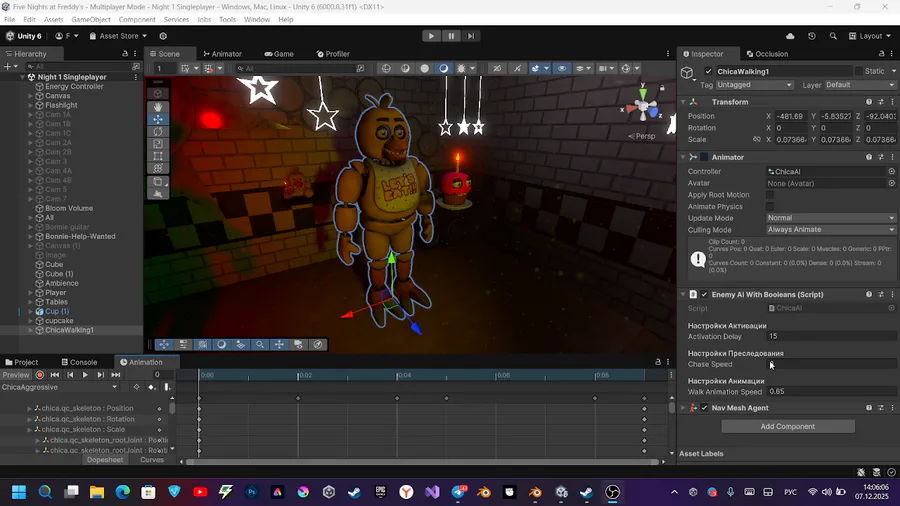Disable Nav Mesh Agent component checkbox
The width and height of the screenshot is (900, 506).
pyautogui.click(x=704, y=408)
